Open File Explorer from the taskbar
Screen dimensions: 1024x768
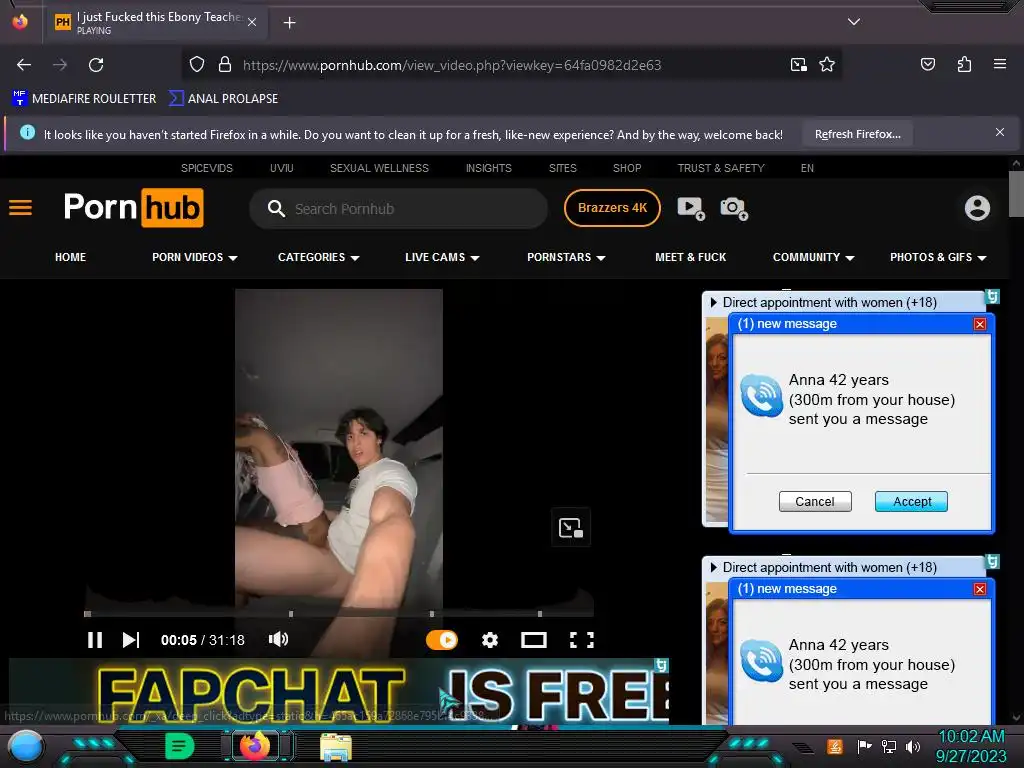click(x=336, y=747)
